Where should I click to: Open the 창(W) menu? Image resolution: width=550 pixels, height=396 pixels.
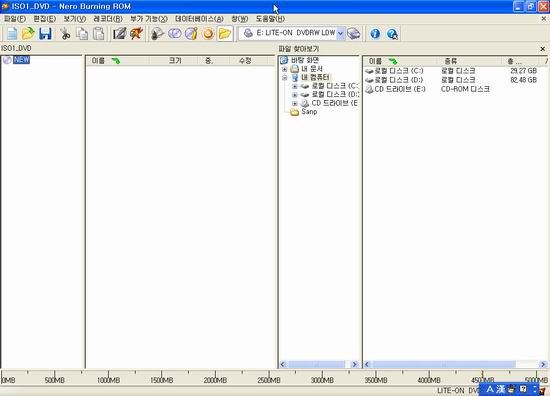point(240,19)
